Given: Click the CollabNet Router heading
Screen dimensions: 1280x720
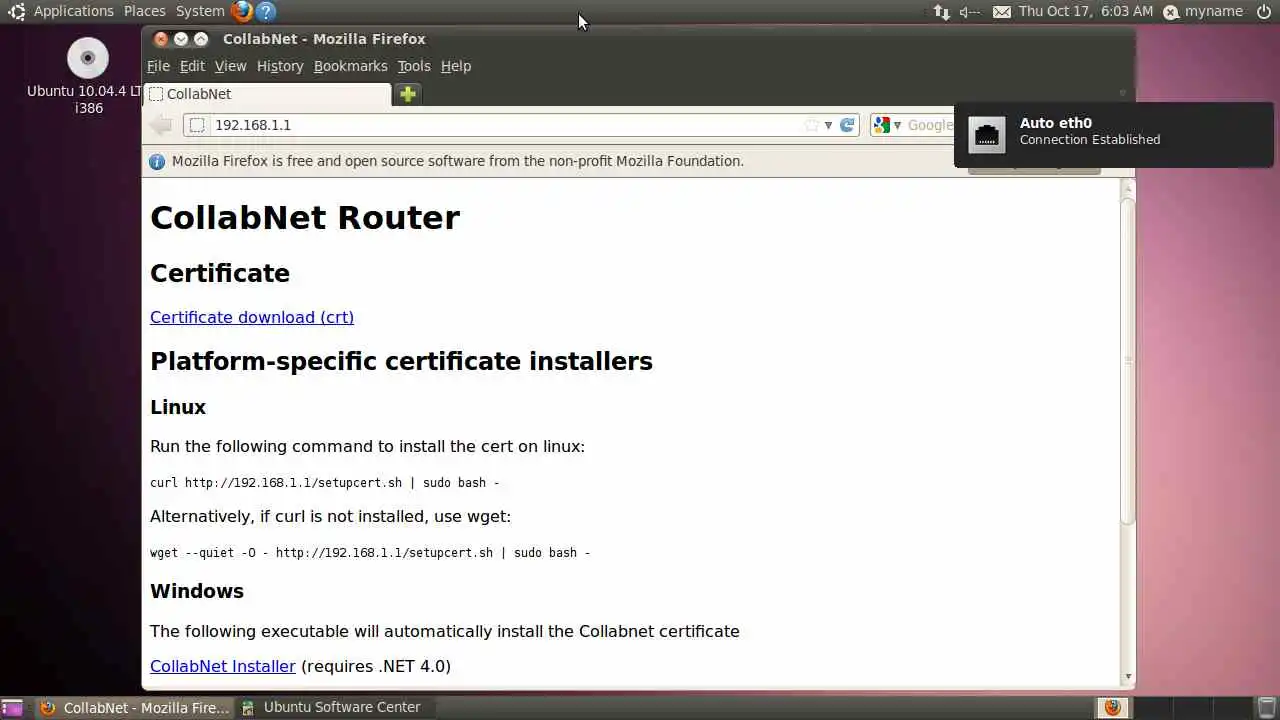Looking at the screenshot, I should click(305, 218).
